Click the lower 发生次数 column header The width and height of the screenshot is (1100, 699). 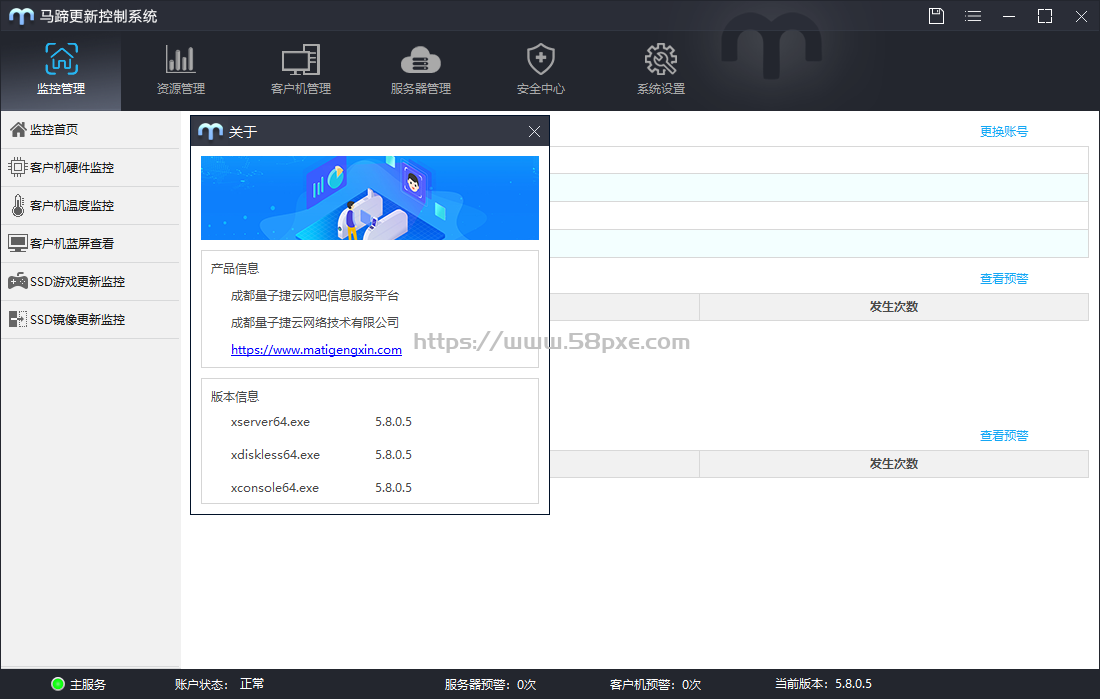click(894, 464)
